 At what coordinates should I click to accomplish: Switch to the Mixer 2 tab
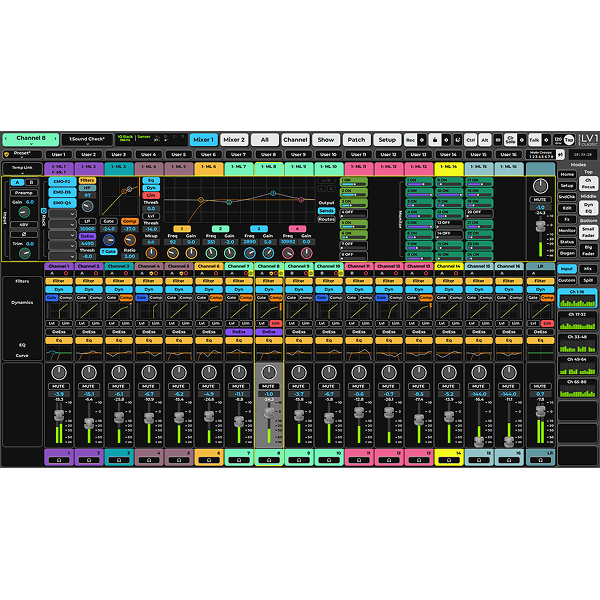point(234,140)
